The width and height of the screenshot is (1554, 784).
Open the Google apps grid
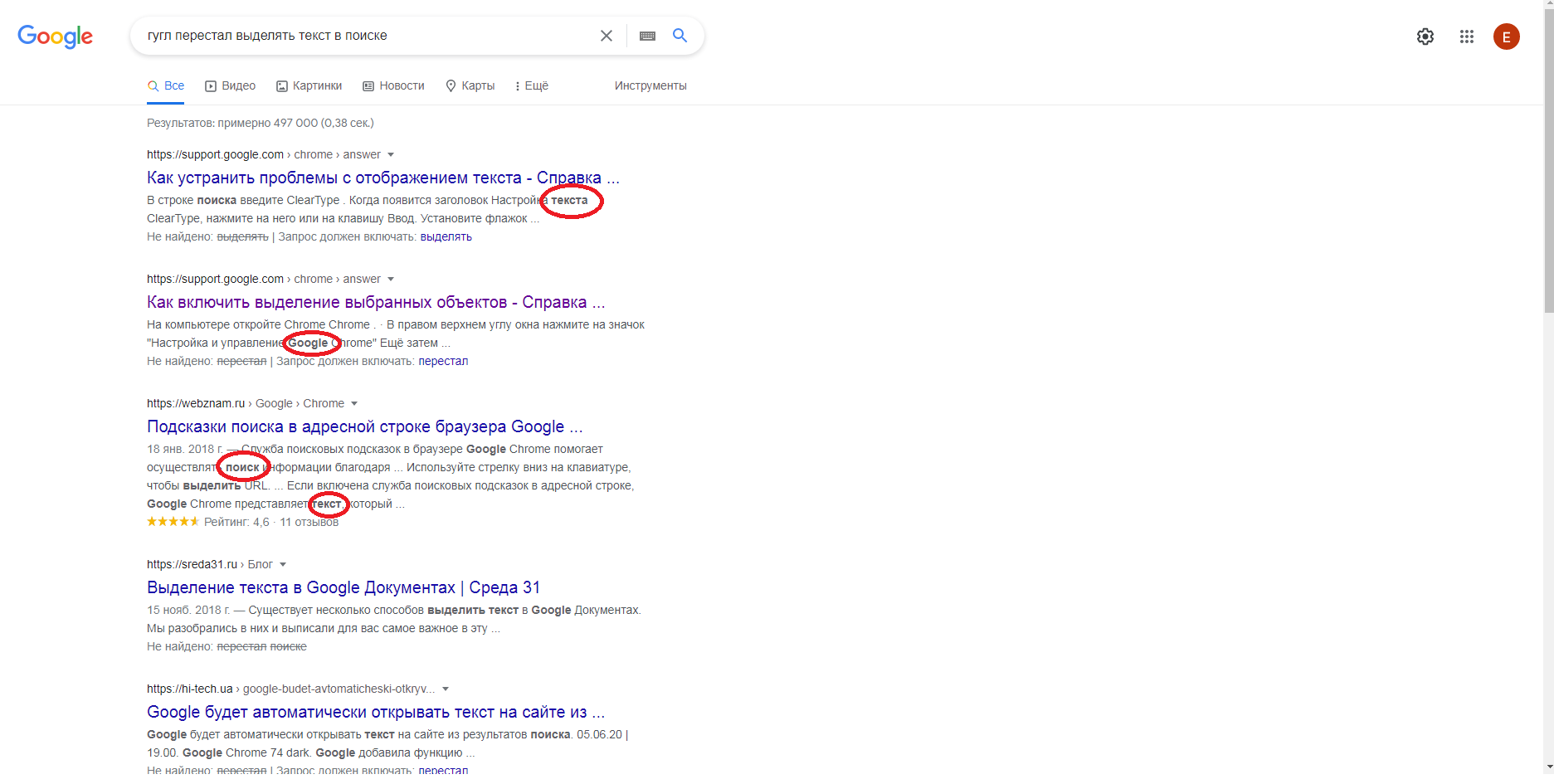(1467, 37)
